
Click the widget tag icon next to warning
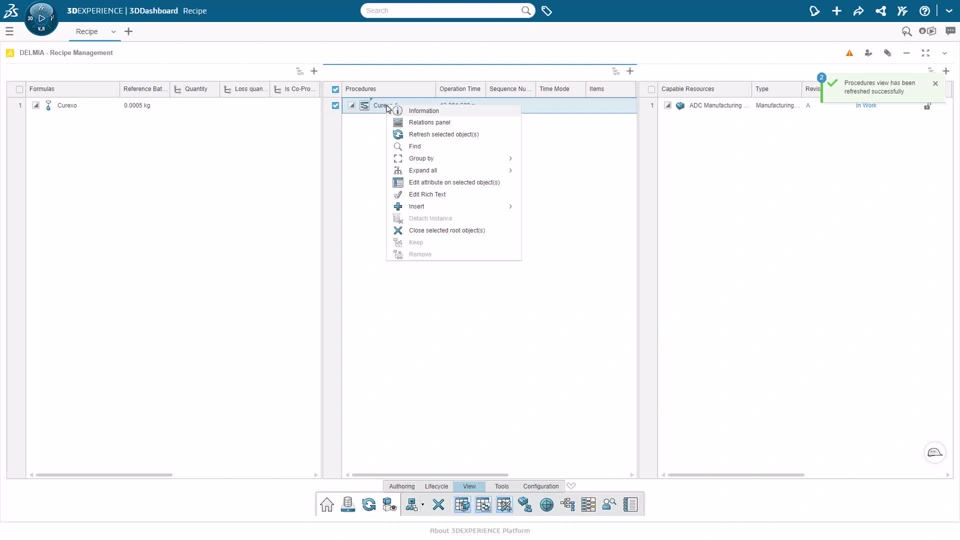click(x=887, y=53)
